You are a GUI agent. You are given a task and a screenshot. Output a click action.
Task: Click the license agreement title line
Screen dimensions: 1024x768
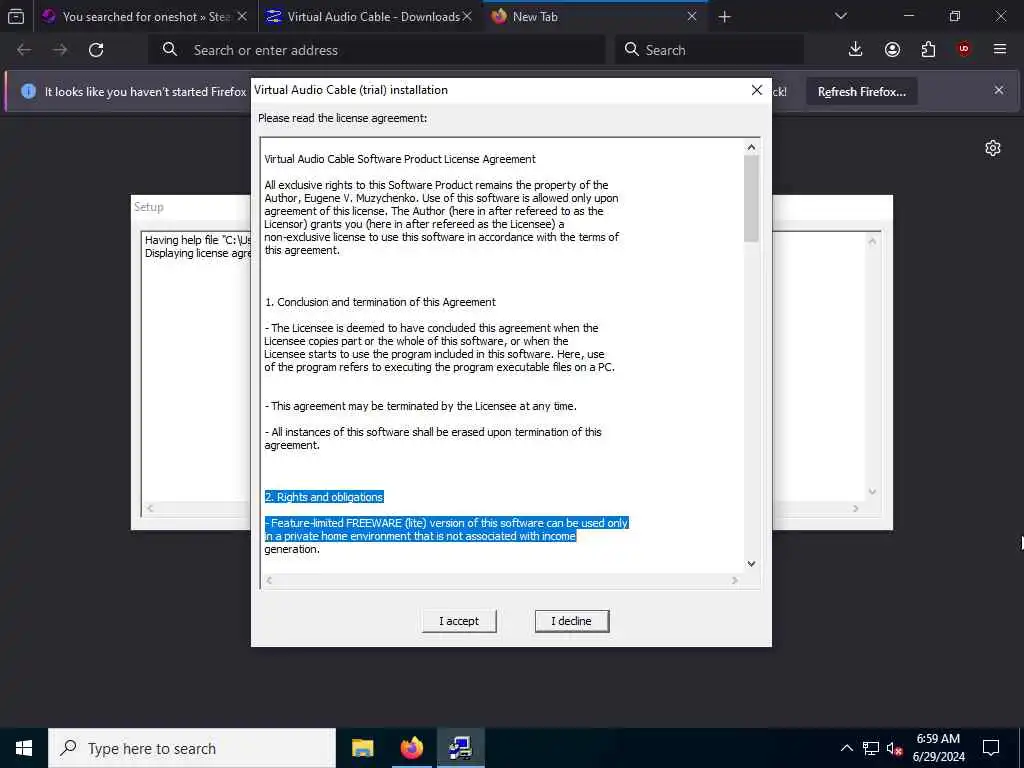tap(400, 159)
